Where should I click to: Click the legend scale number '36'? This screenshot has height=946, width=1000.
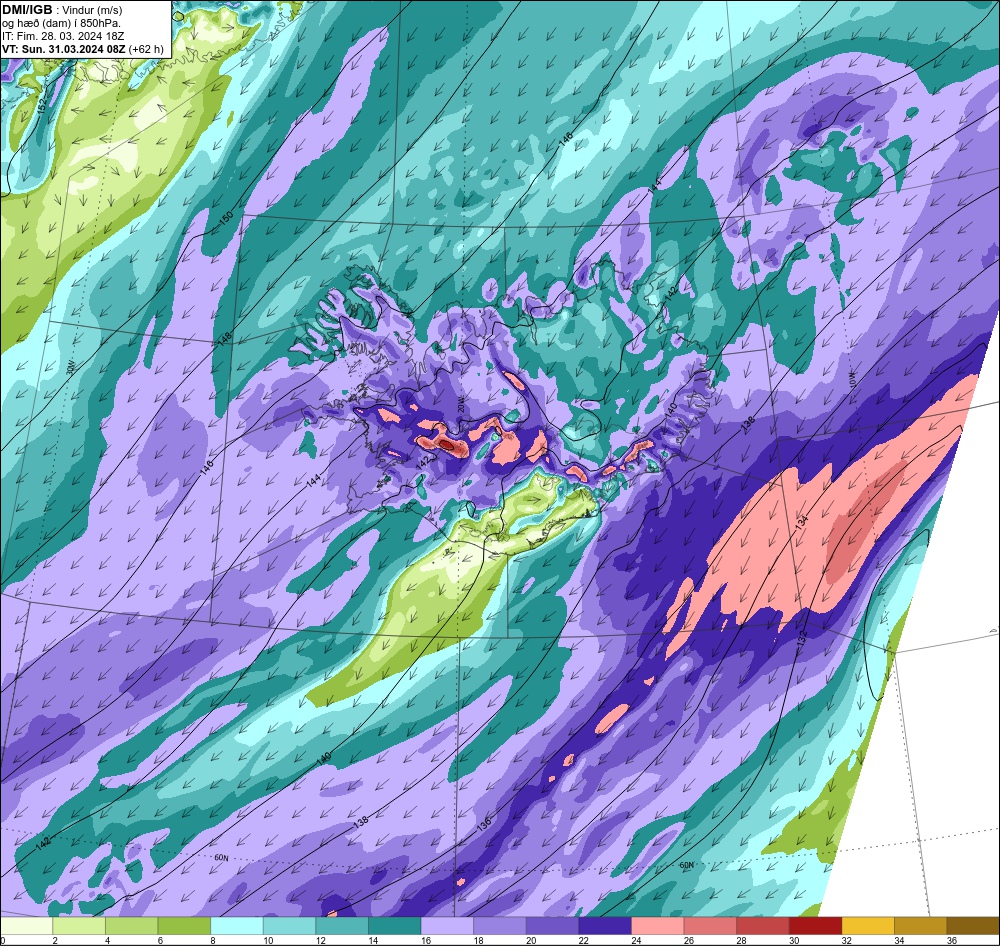[x=952, y=940]
